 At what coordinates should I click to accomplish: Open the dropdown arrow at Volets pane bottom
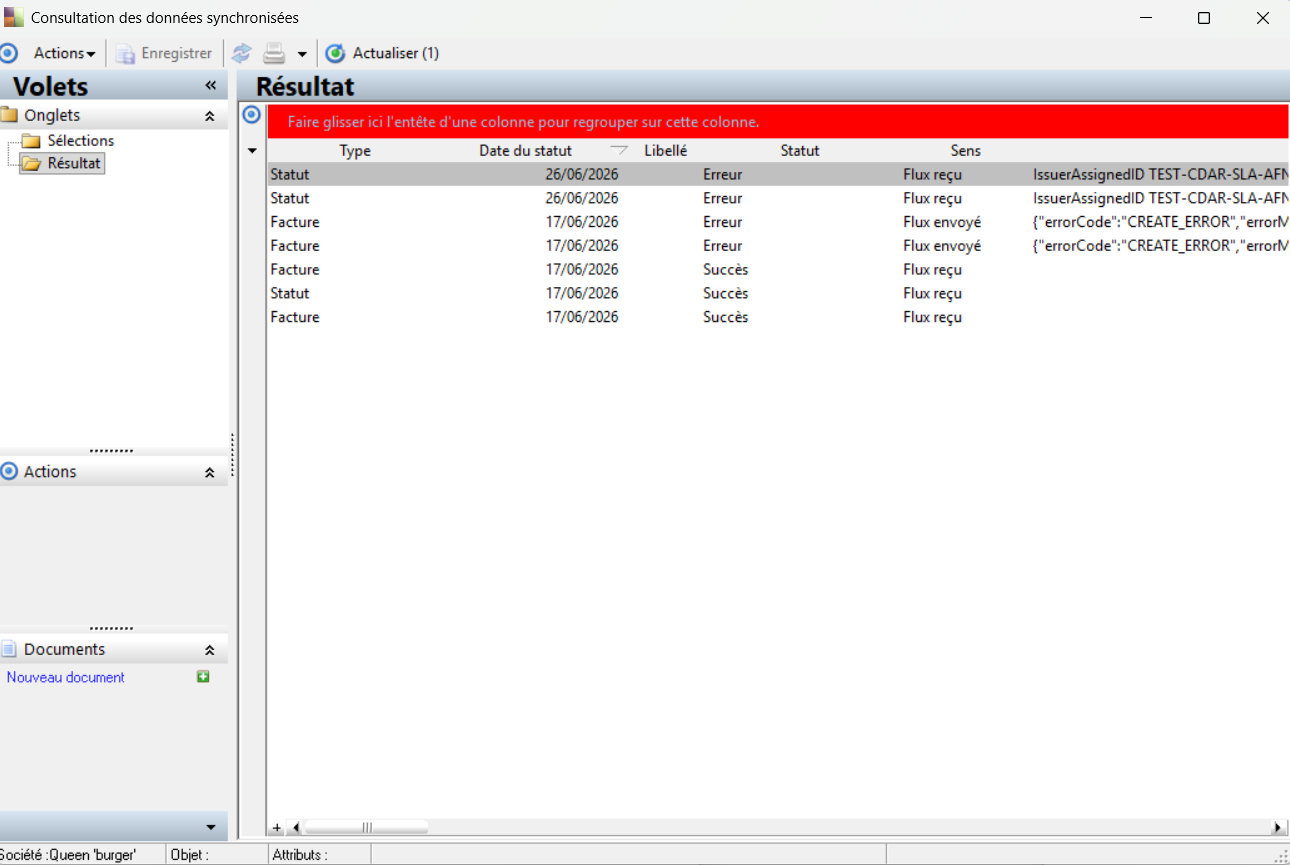(210, 827)
